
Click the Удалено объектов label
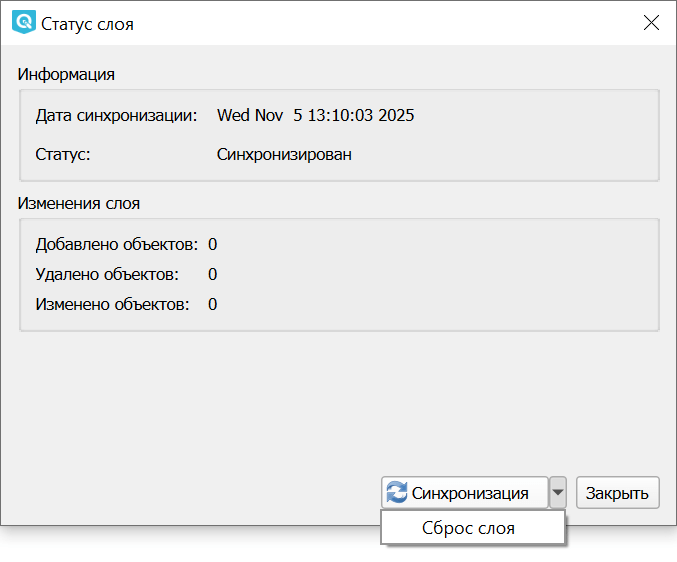point(107,274)
